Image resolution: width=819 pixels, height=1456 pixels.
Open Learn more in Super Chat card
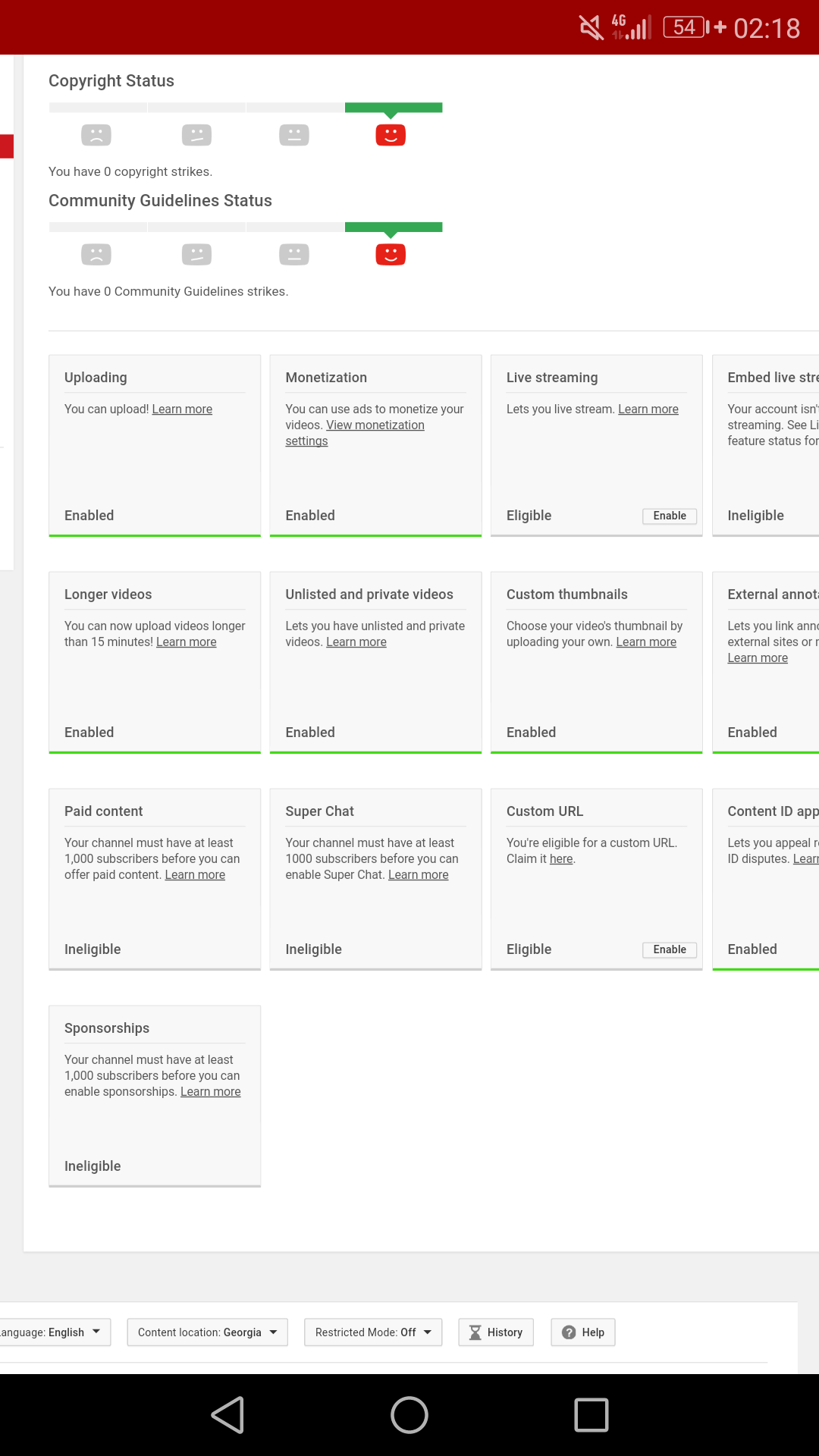pos(418,875)
